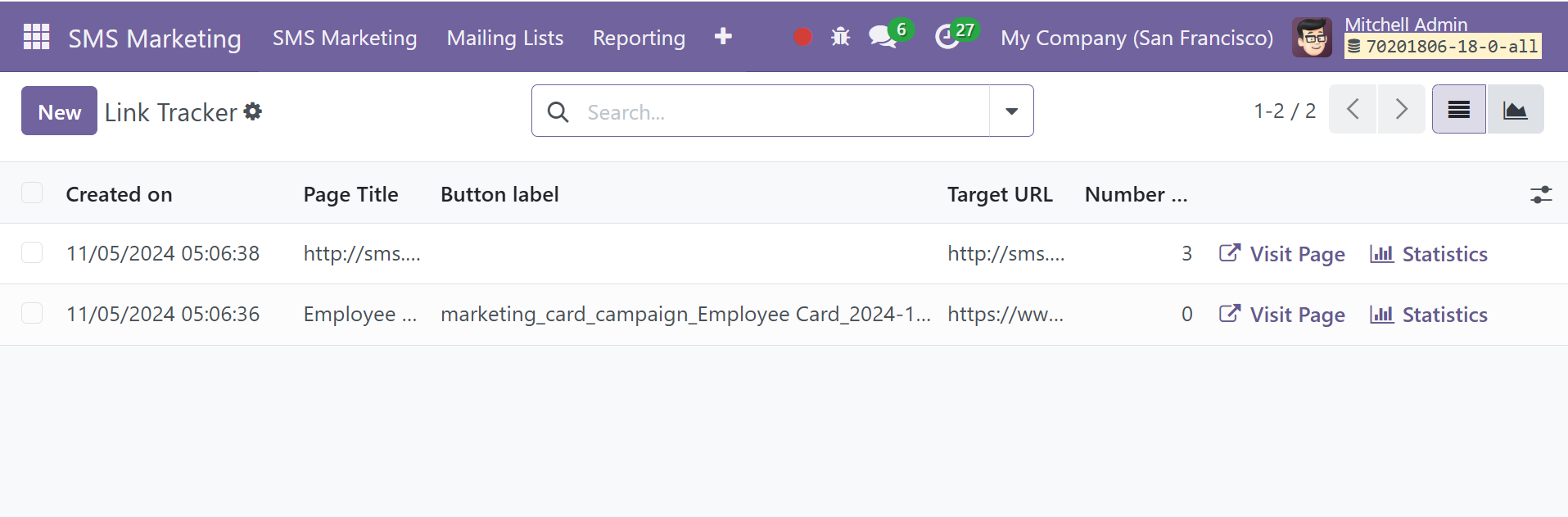Image resolution: width=1568 pixels, height=517 pixels.
Task: Create a New link tracker record
Action: (59, 111)
